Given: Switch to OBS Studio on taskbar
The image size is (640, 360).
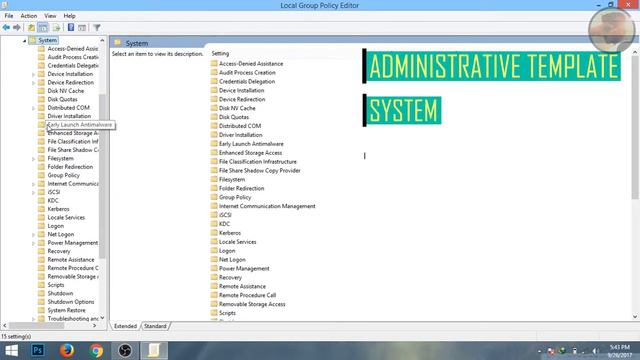Looking at the screenshot, I should pyautogui.click(x=125, y=351).
